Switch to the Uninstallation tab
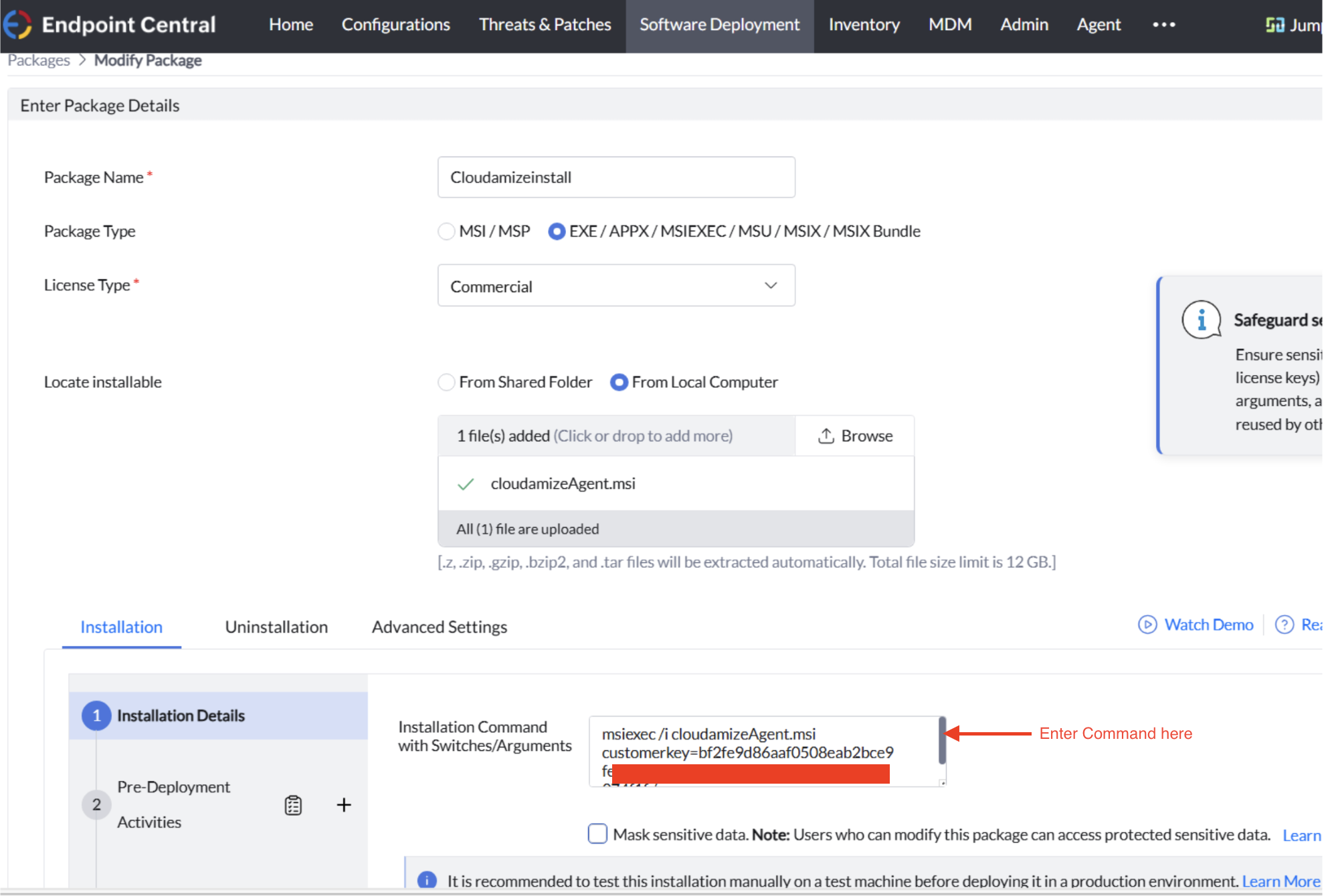1330x896 pixels. tap(276, 627)
